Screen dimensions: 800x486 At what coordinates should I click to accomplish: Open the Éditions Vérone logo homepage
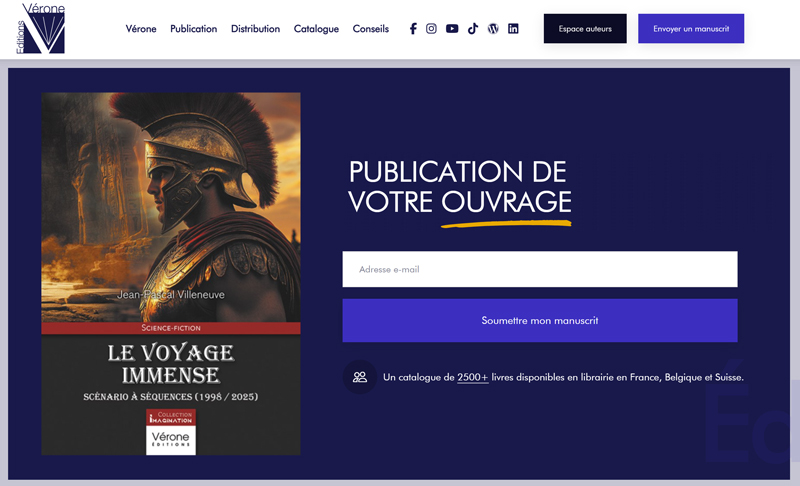click(x=41, y=28)
